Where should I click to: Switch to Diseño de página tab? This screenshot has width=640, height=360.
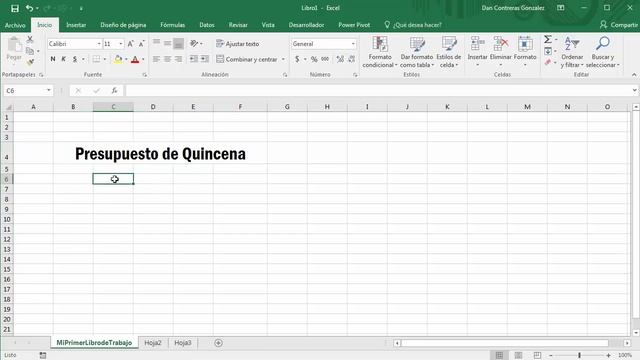pyautogui.click(x=123, y=25)
